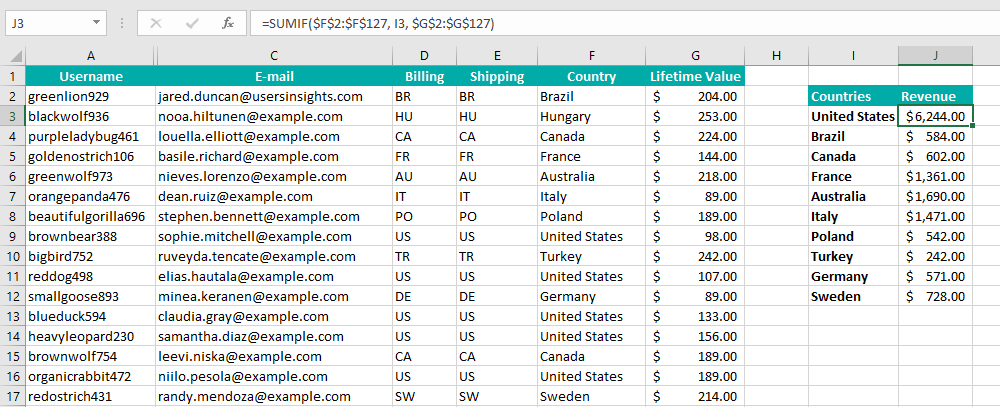Click inside the Name Box showing J3
Image resolution: width=1000 pixels, height=407 pixels.
(x=47, y=24)
